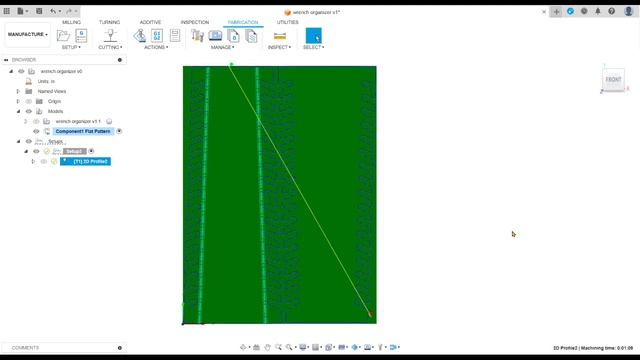Open the SETUP dropdown menu
The image size is (640, 360).
point(71,47)
